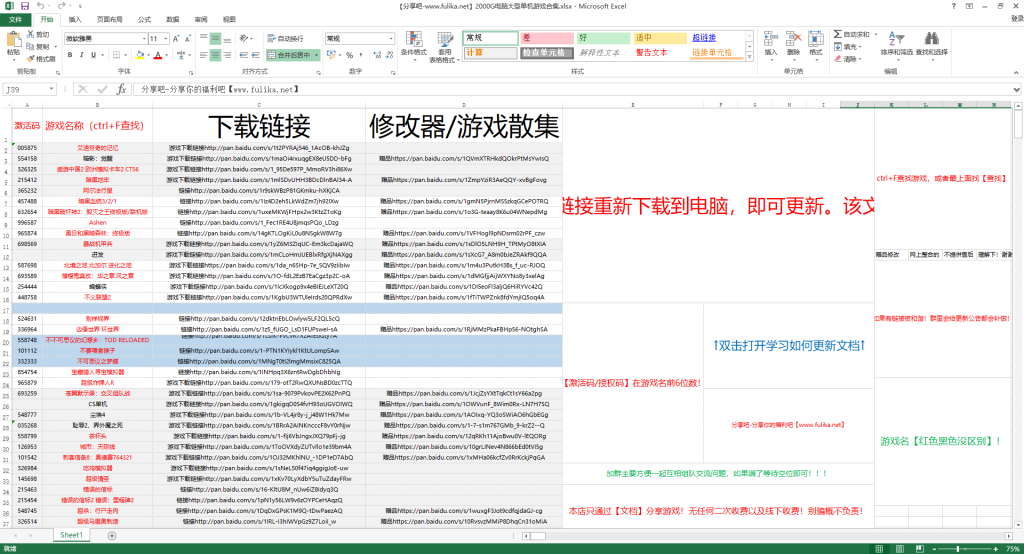Click the insert function fx button
The width and height of the screenshot is (1024, 554).
click(121, 90)
